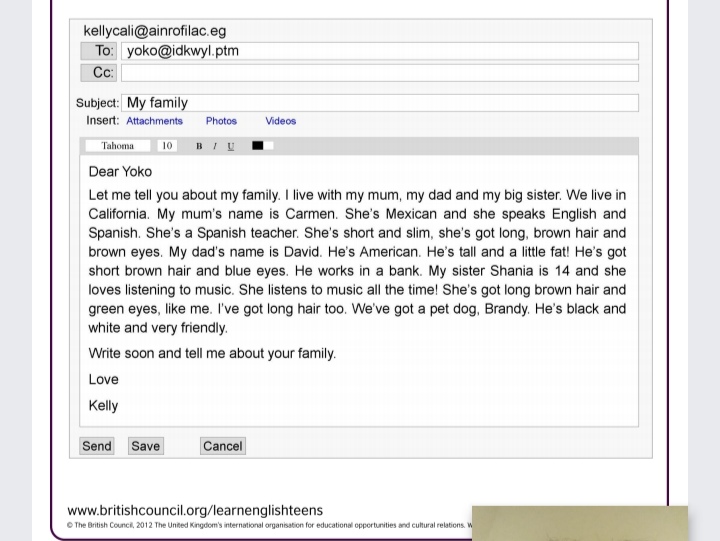Click the Attachments insert link

point(154,121)
